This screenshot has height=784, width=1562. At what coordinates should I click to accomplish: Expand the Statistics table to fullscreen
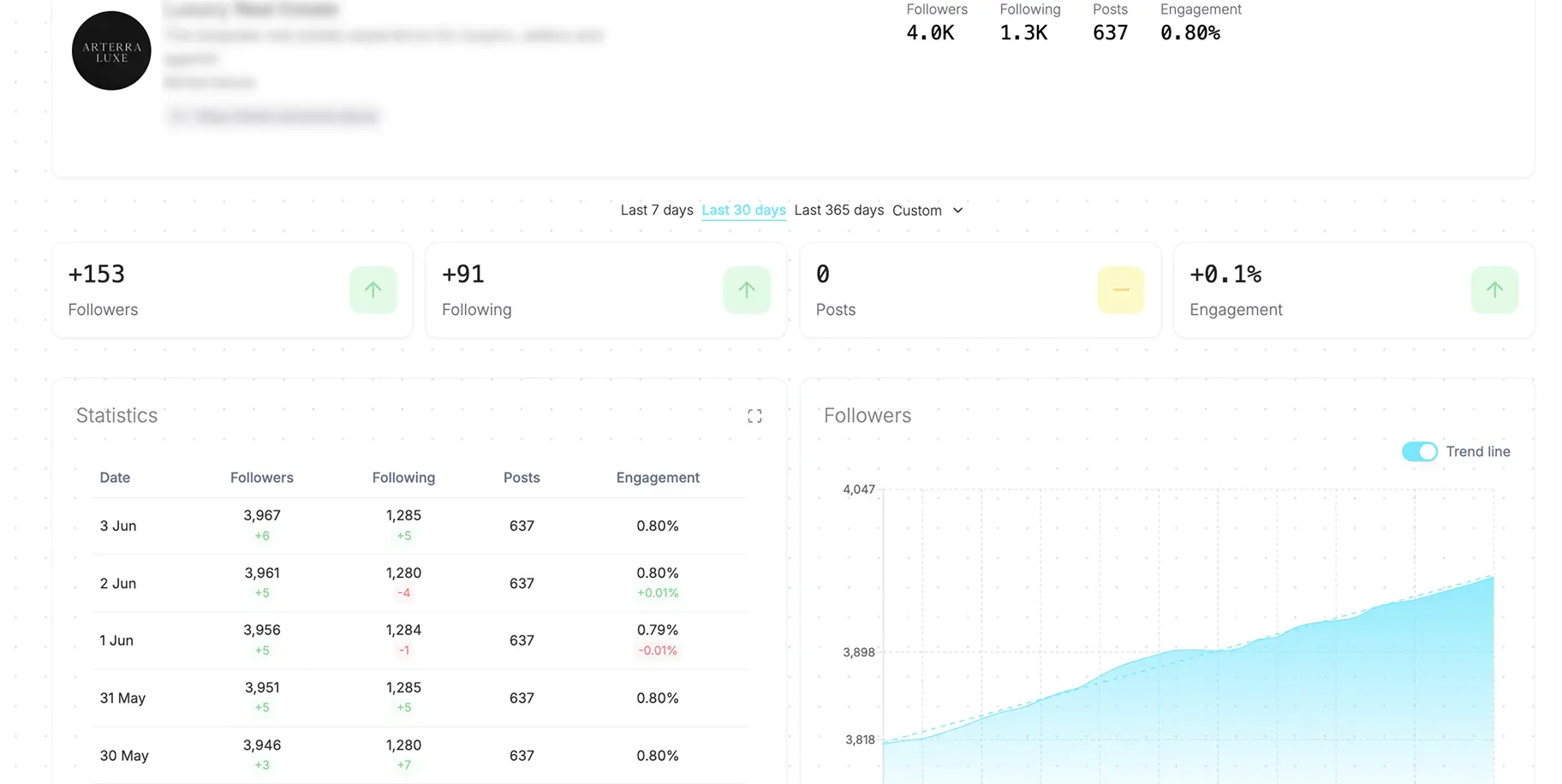[754, 416]
